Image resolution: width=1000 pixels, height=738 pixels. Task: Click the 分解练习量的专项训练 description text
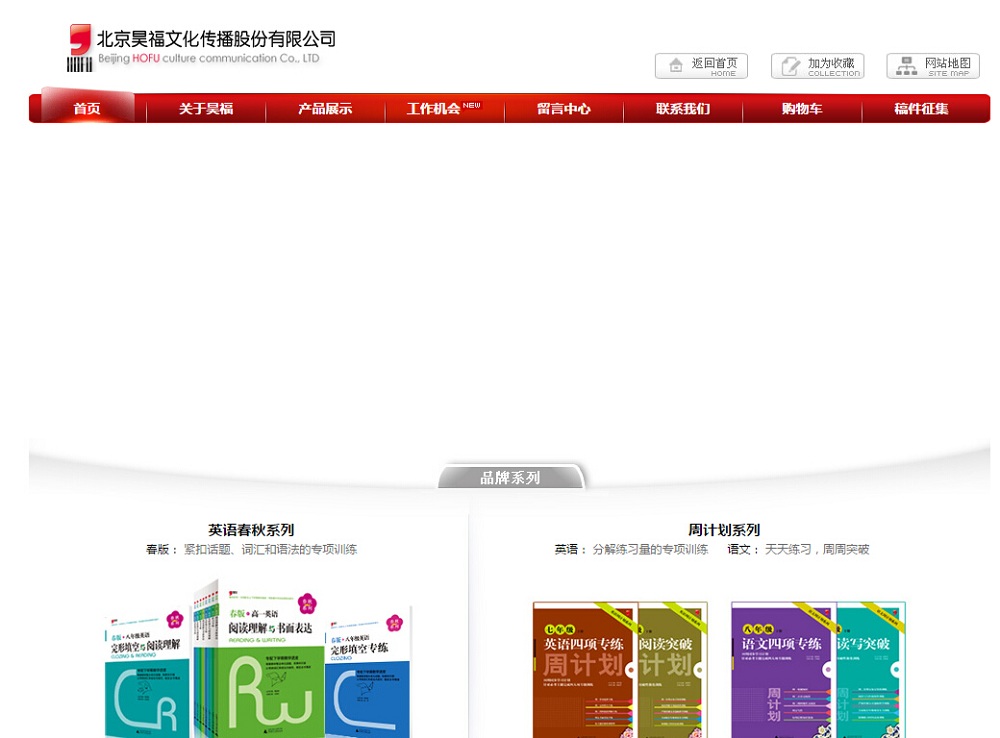[651, 549]
